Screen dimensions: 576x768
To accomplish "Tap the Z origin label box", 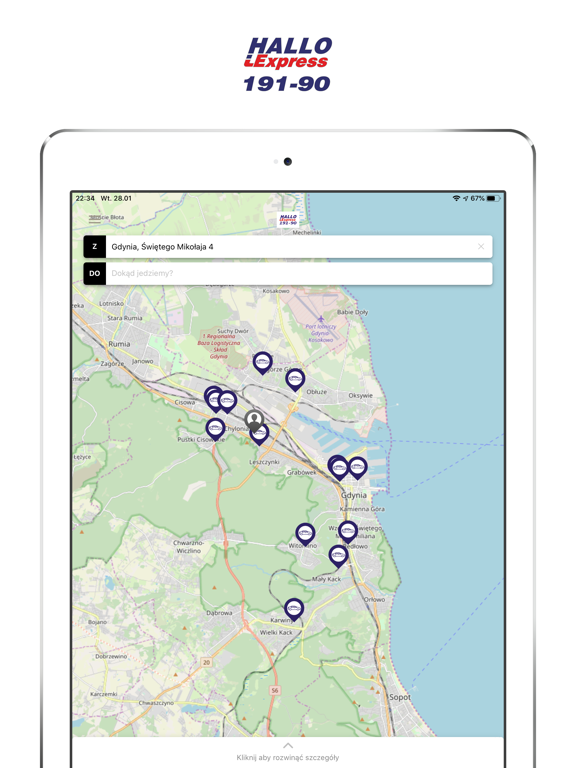I will (x=95, y=246).
